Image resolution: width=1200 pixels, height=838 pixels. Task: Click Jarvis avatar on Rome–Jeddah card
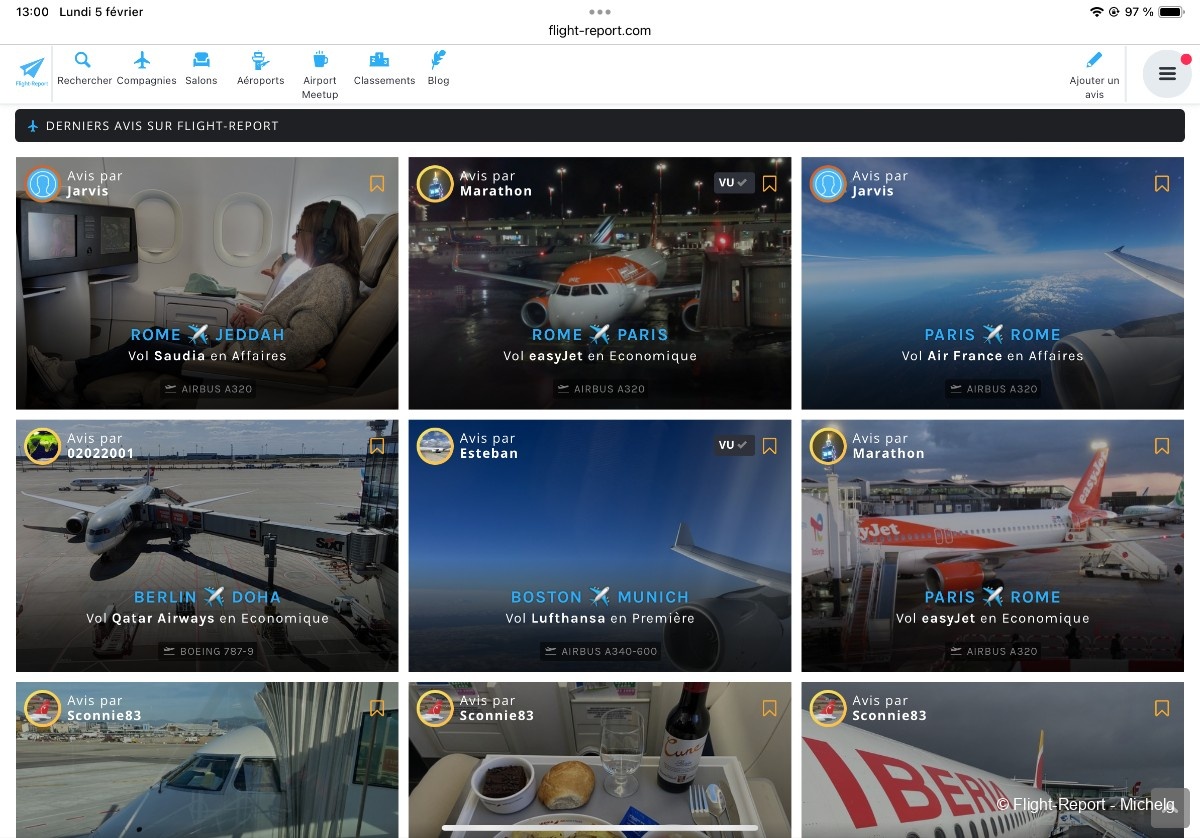point(43,184)
